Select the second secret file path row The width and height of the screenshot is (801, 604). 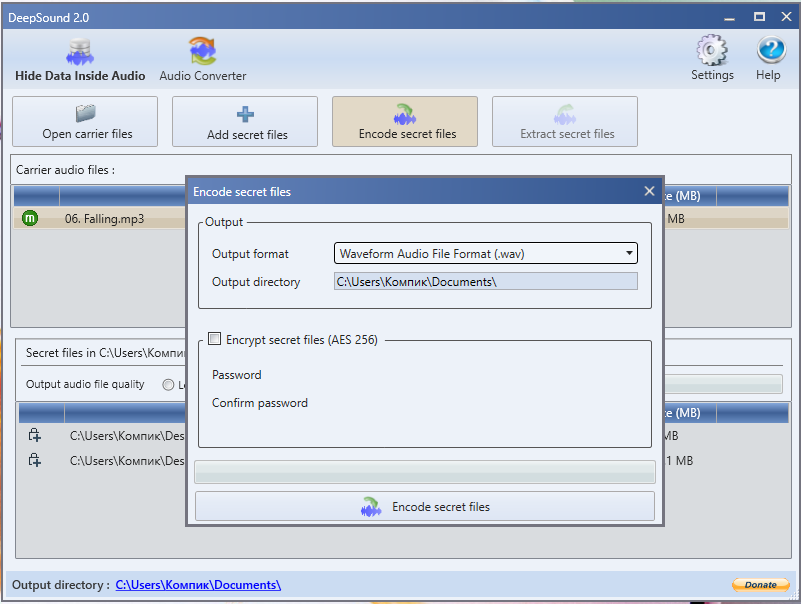127,461
